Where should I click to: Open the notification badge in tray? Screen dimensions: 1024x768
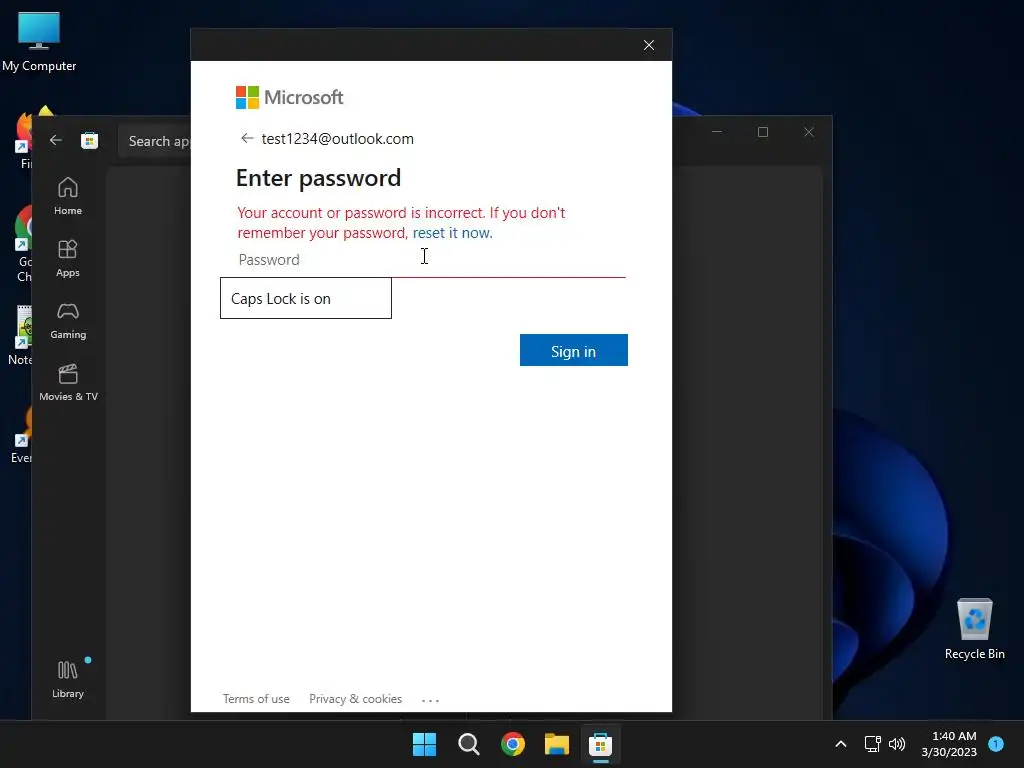996,744
